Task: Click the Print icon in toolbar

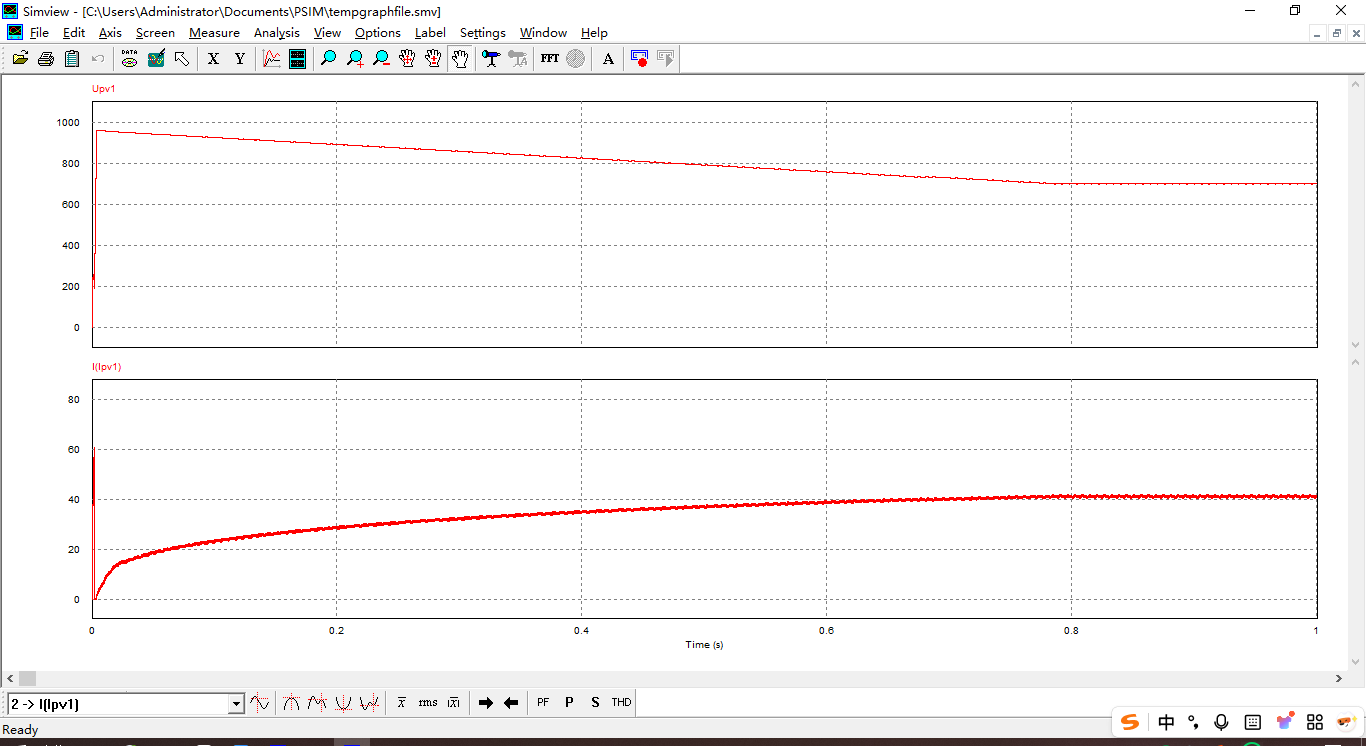Action: (x=46, y=59)
